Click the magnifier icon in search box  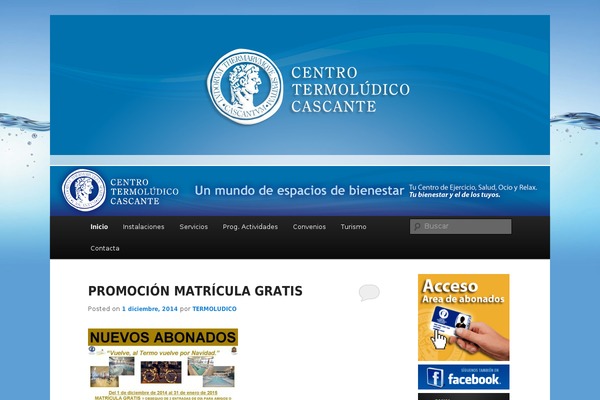click(417, 227)
